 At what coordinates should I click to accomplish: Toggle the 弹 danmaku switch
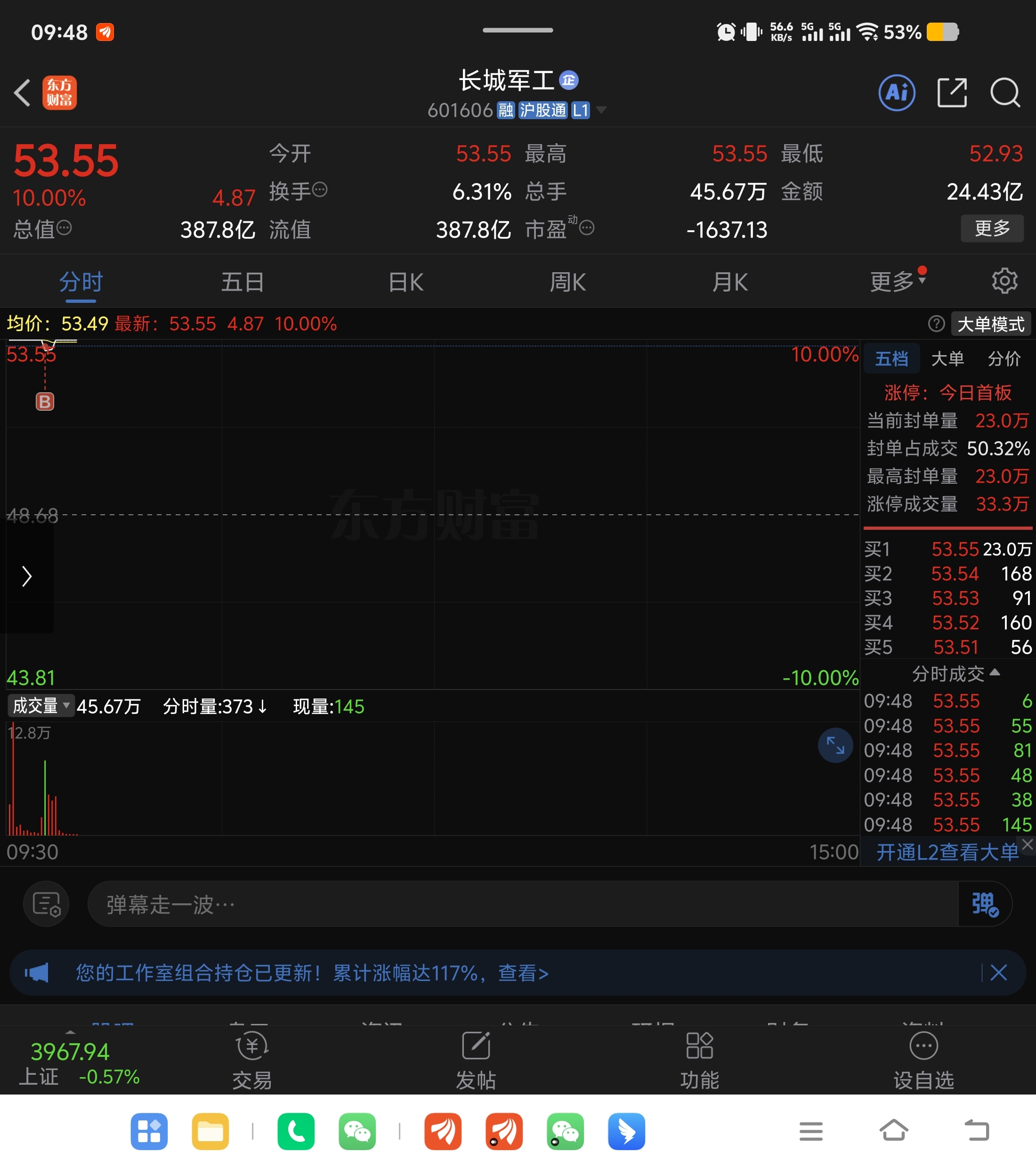(985, 904)
